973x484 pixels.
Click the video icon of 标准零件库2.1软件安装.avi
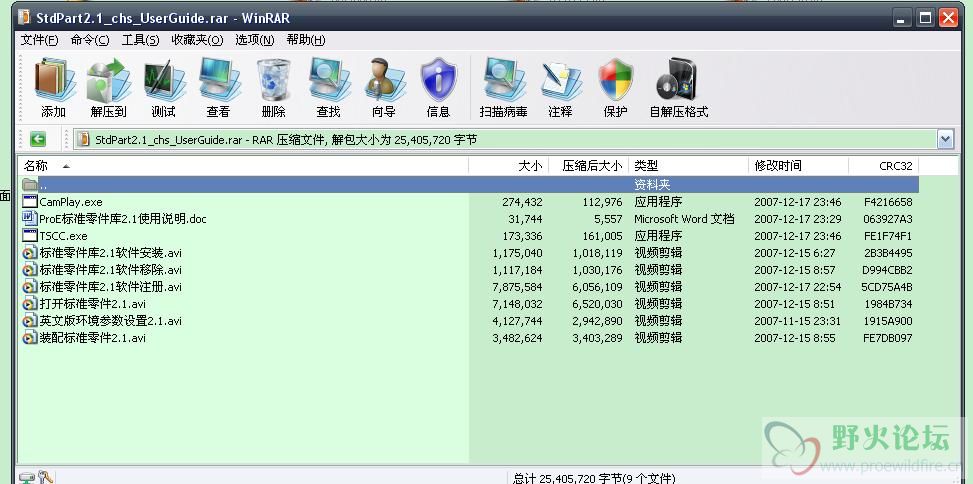(30, 253)
